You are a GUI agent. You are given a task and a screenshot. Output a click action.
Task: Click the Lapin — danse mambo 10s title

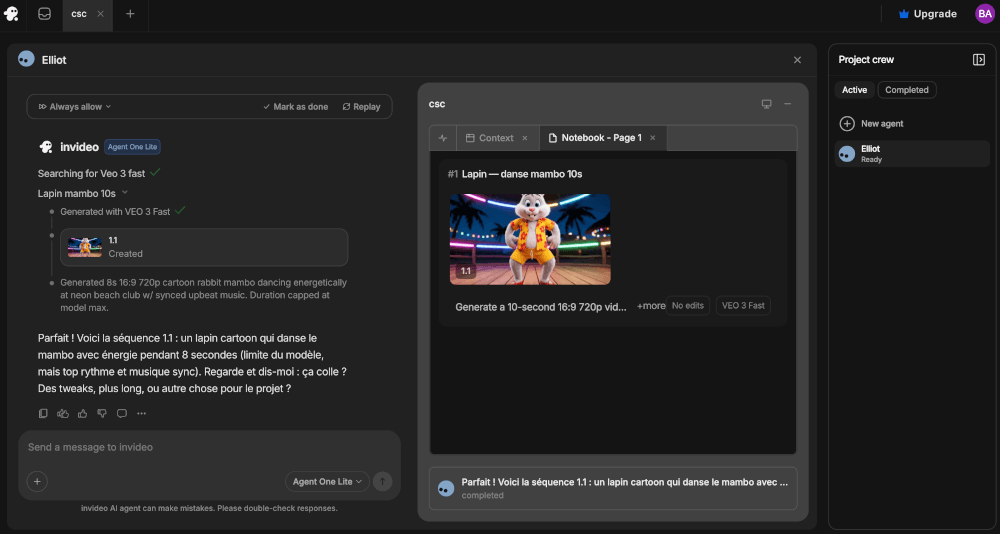[522, 174]
